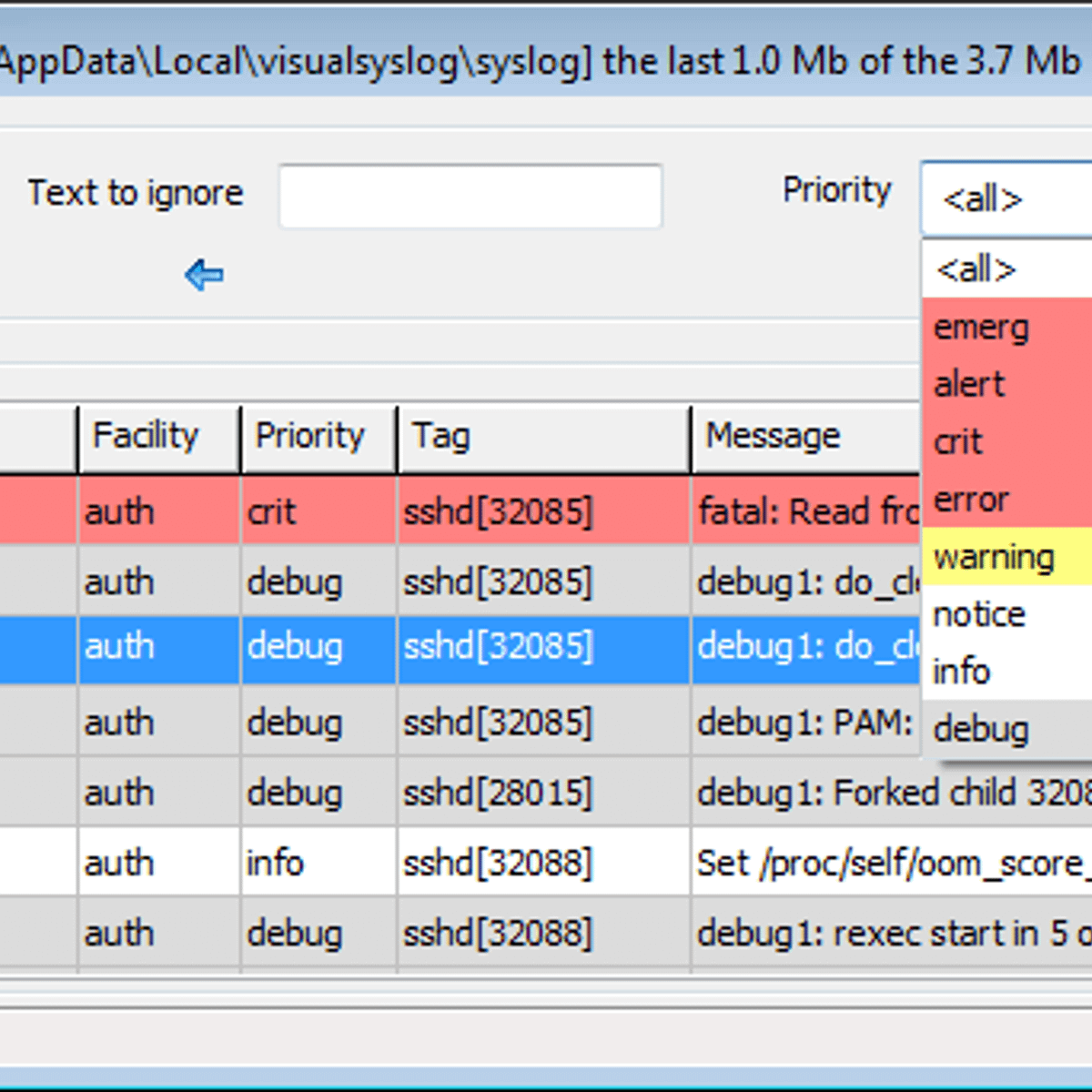Select the info row from sshd[32088]
This screenshot has width=1092, height=1092.
[x=455, y=863]
